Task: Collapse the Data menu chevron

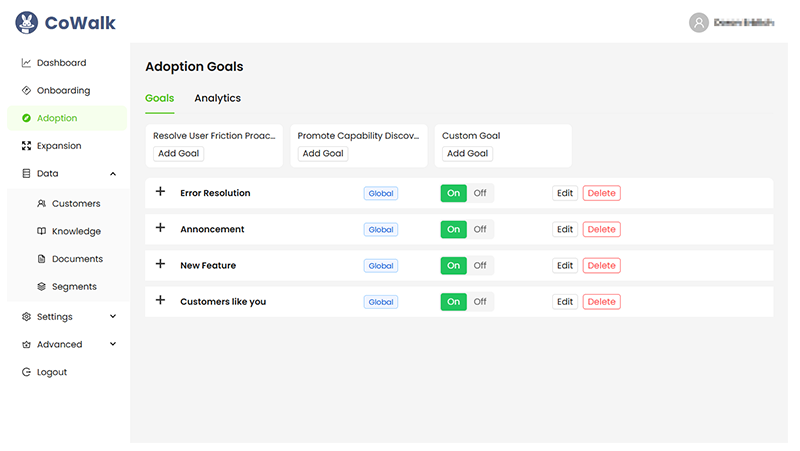Action: point(113,174)
